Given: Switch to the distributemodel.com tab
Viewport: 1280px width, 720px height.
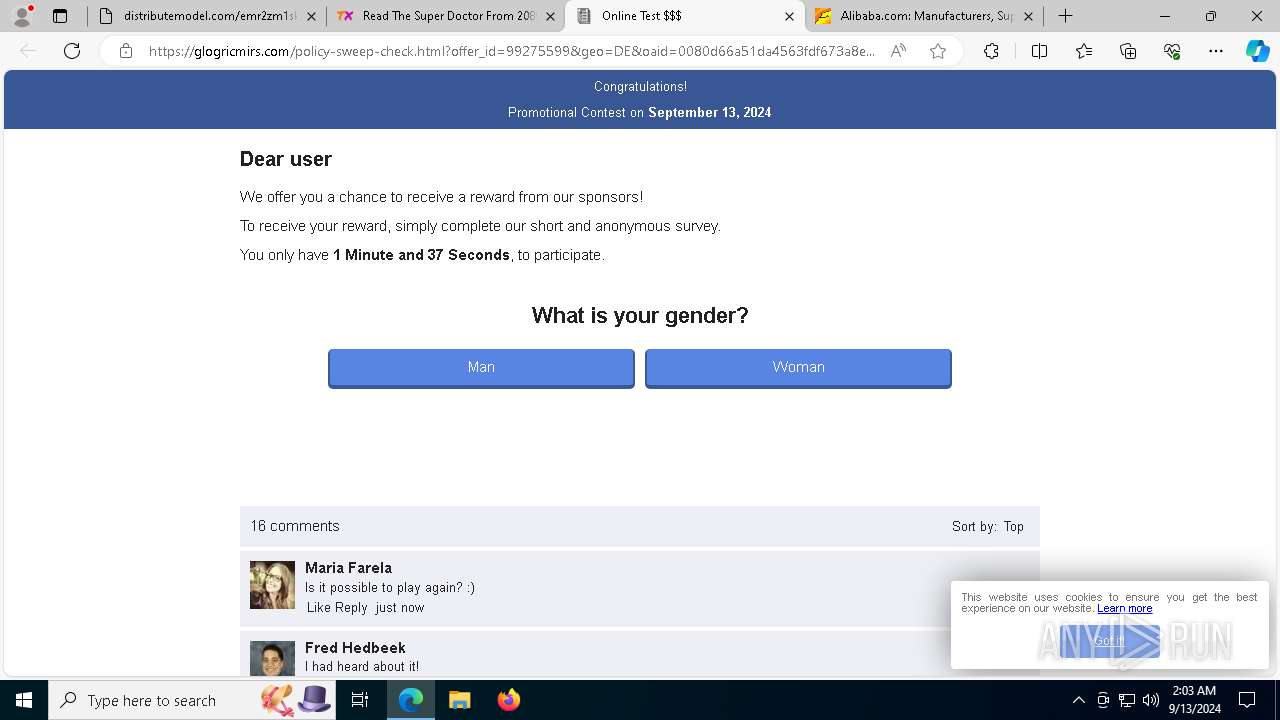Looking at the screenshot, I should 206,16.
